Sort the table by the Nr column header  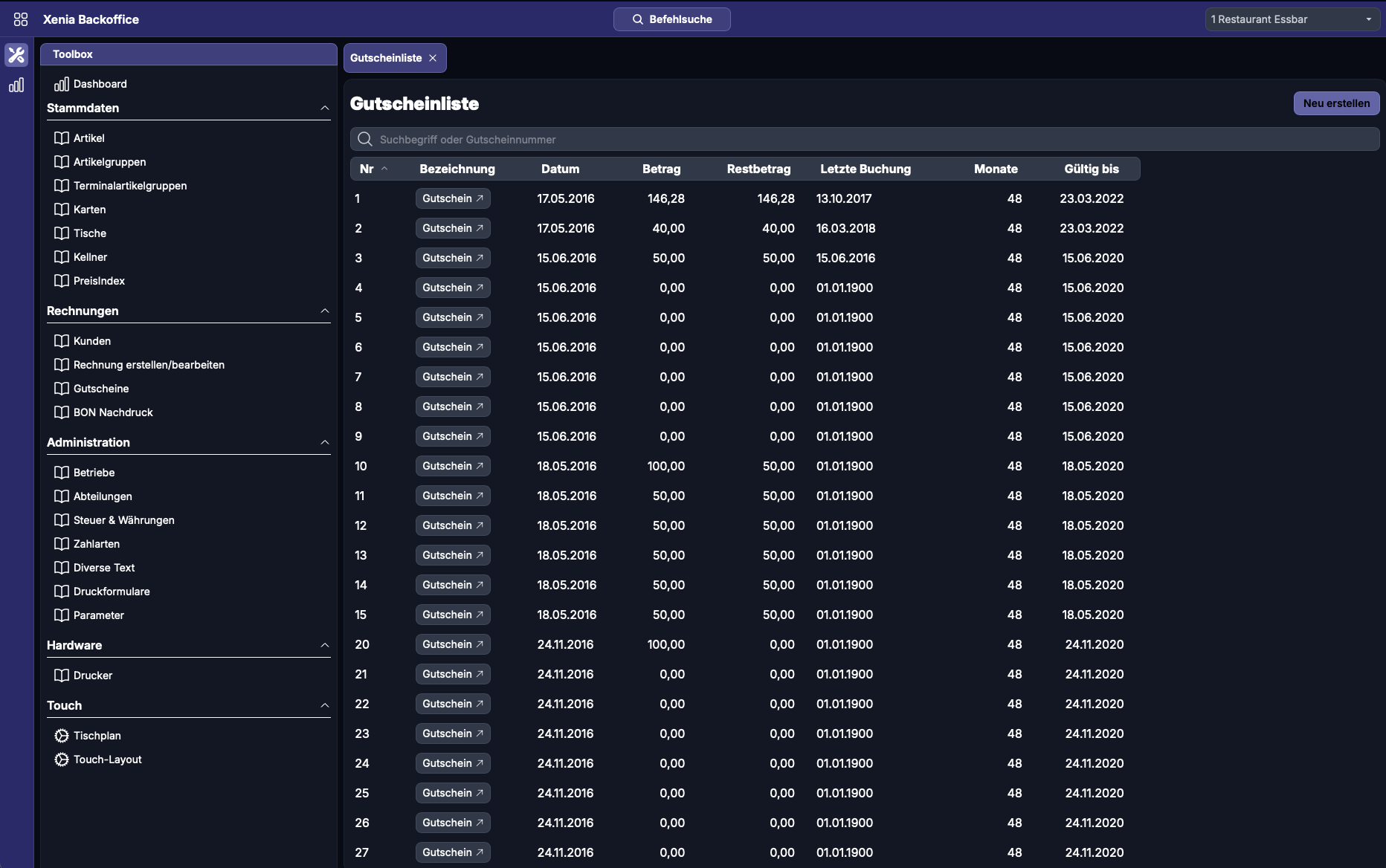point(367,169)
